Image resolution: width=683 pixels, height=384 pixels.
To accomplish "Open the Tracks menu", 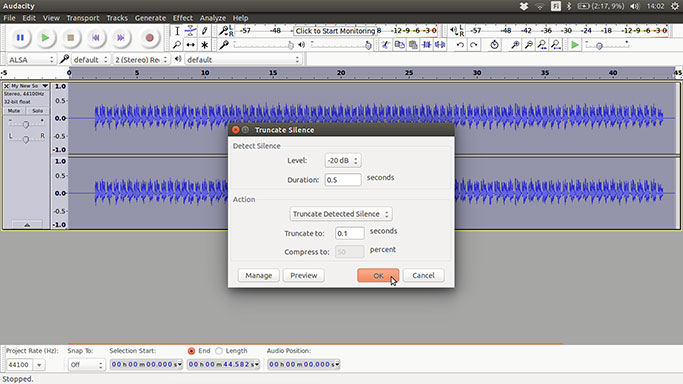I will coord(117,18).
